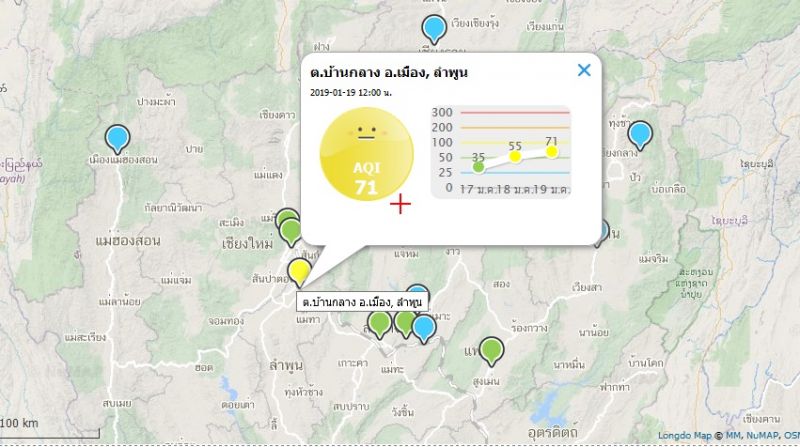Click the yellow AQI 71 face icon

click(x=365, y=156)
